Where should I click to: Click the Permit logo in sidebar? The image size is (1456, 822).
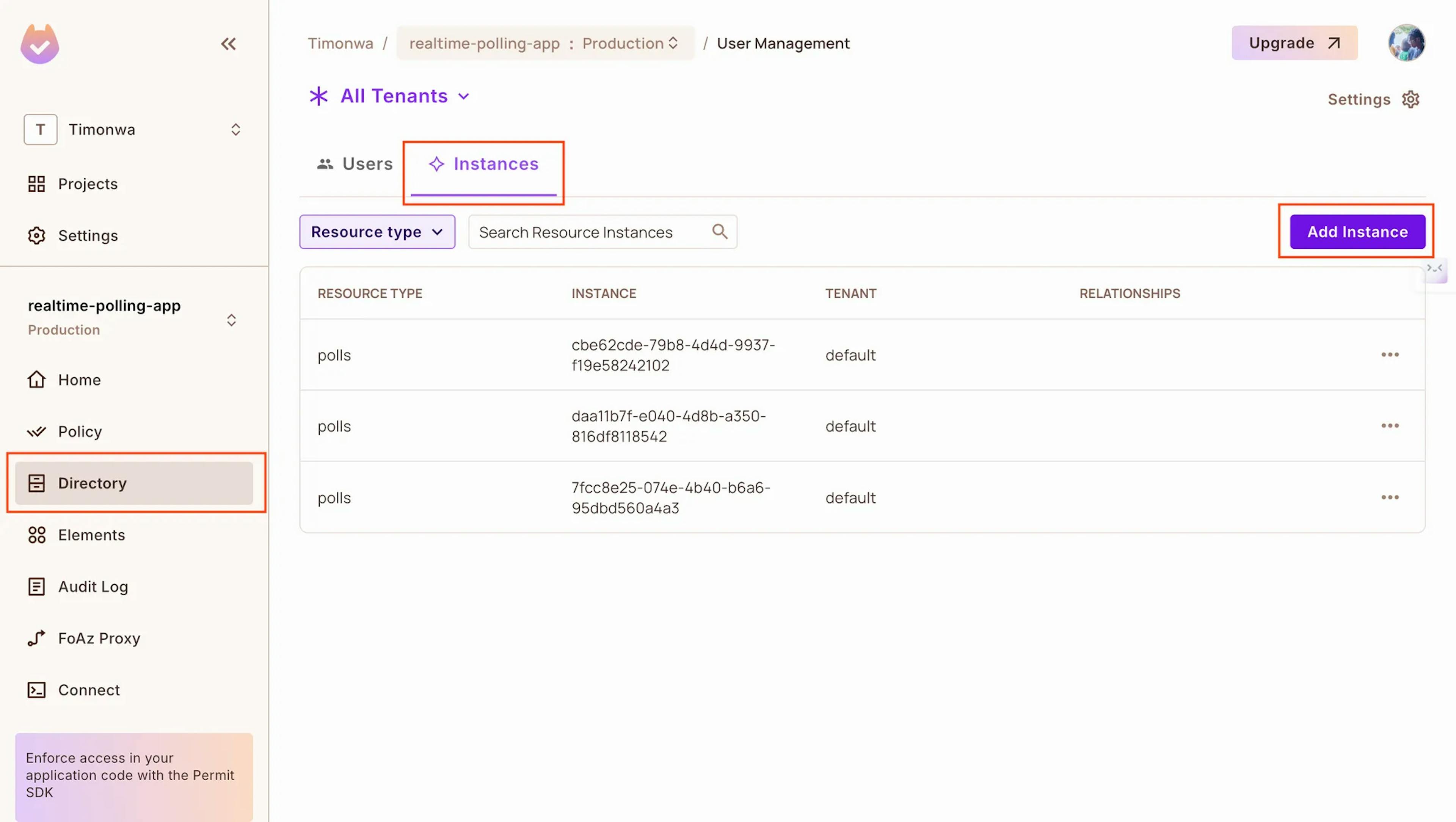click(x=39, y=44)
